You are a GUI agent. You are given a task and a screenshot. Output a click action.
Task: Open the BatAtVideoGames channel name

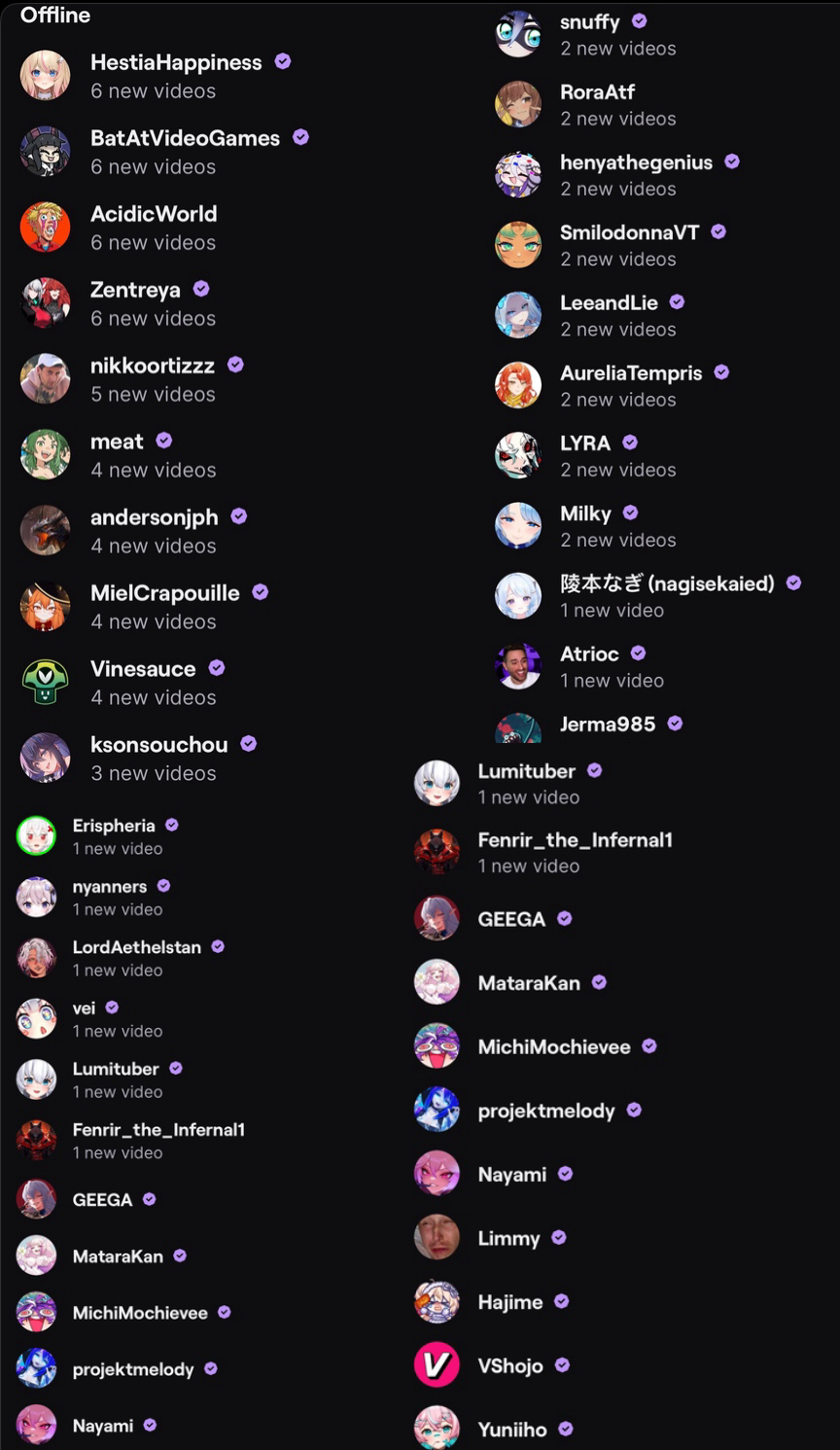(x=185, y=138)
